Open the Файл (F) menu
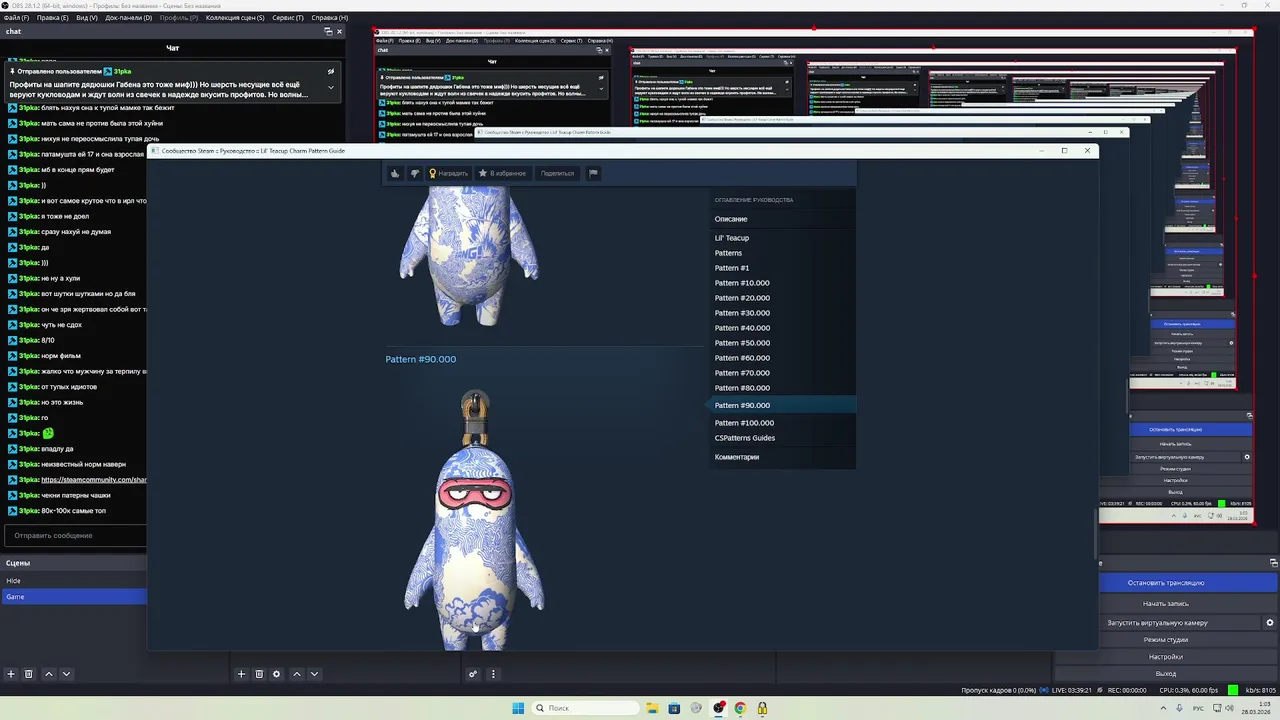The height and width of the screenshot is (720, 1280). pos(15,18)
